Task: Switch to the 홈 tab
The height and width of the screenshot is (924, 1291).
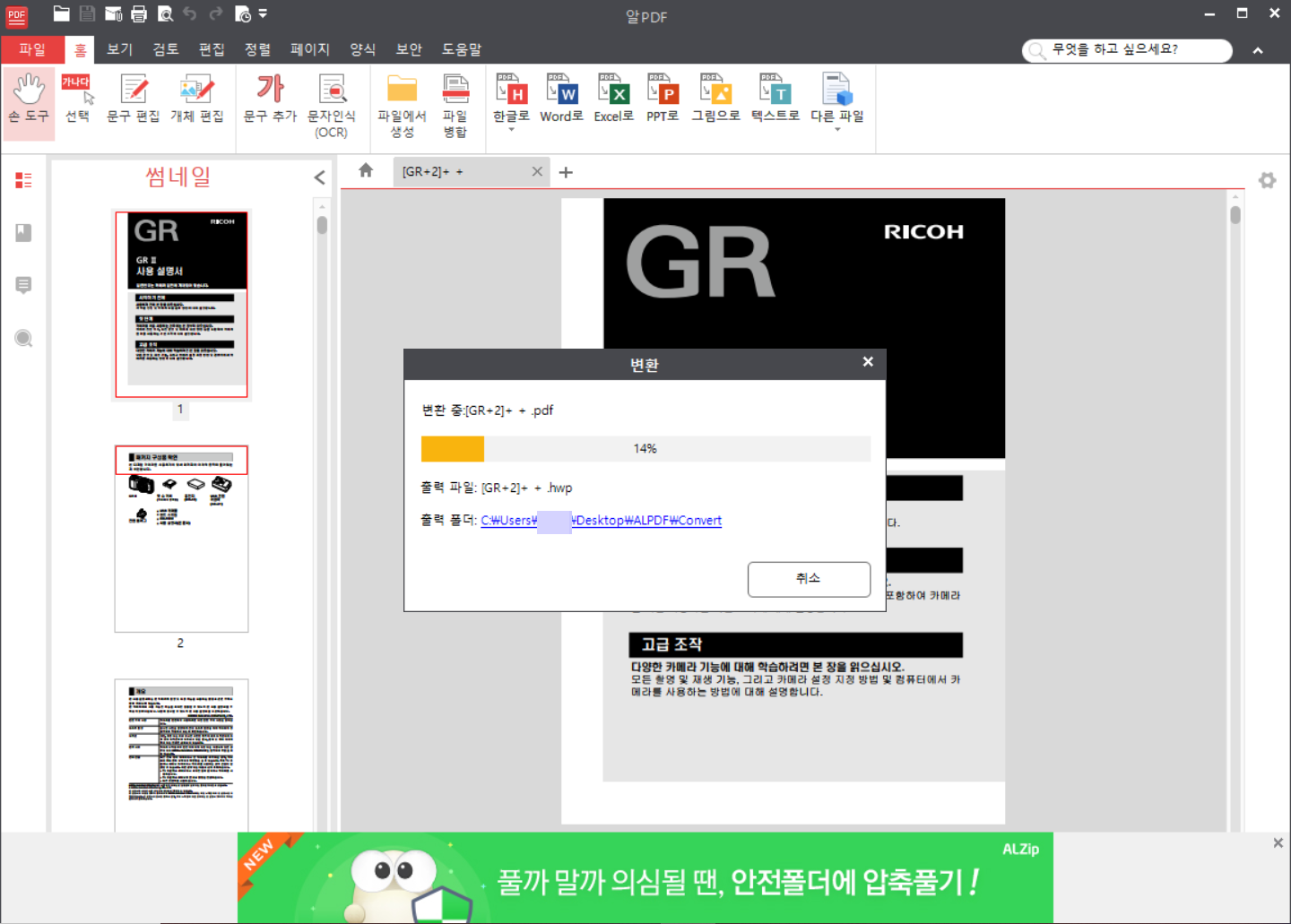Action: tap(81, 50)
